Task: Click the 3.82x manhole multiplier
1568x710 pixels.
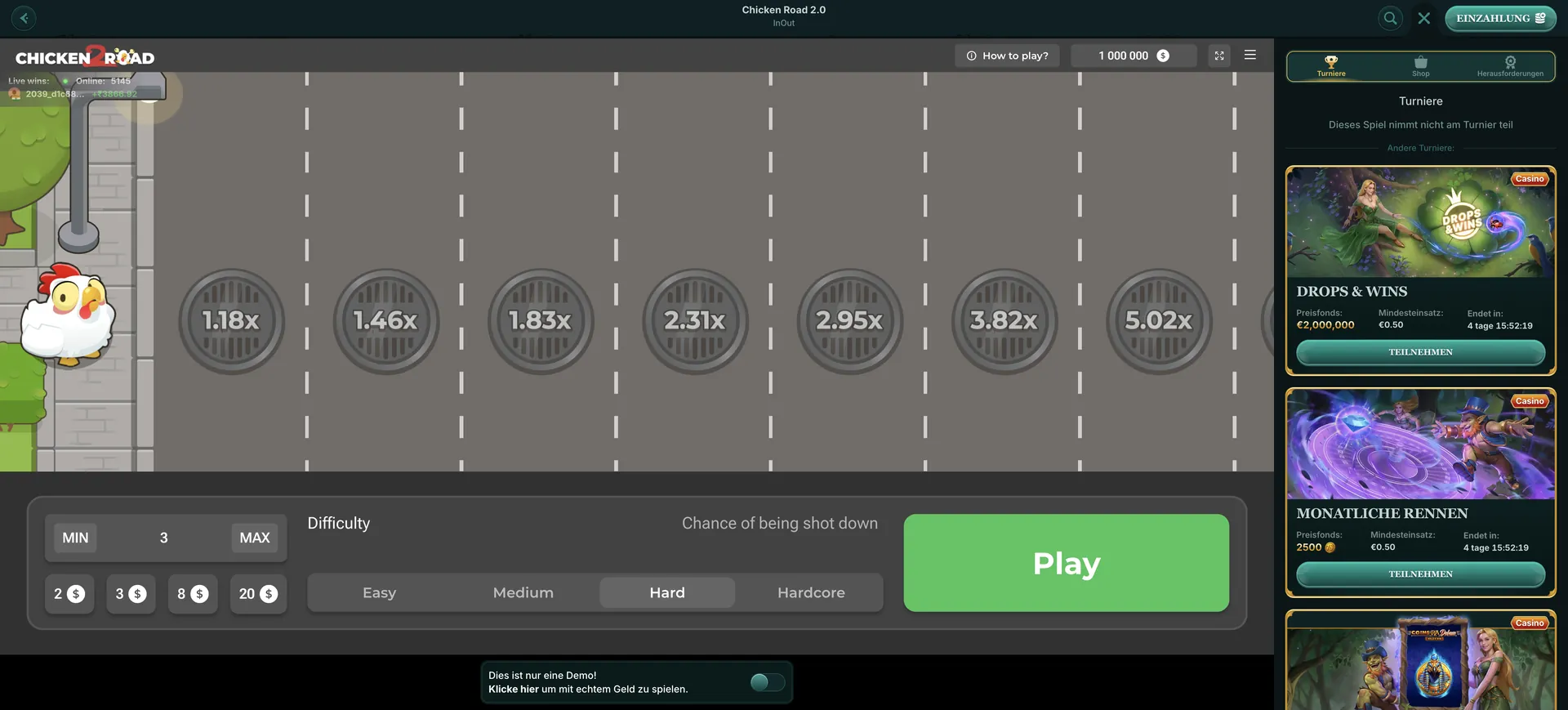Action: click(x=1004, y=321)
